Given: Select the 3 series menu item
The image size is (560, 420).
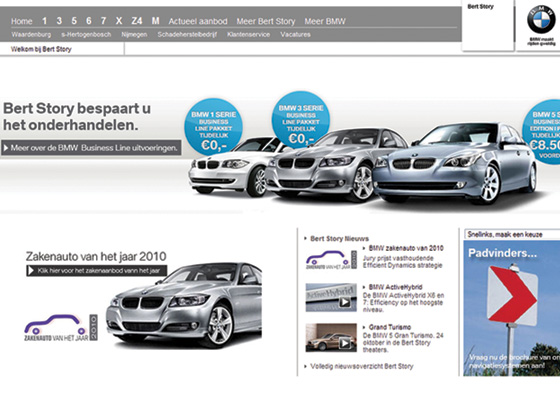Looking at the screenshot, I should (59, 21).
